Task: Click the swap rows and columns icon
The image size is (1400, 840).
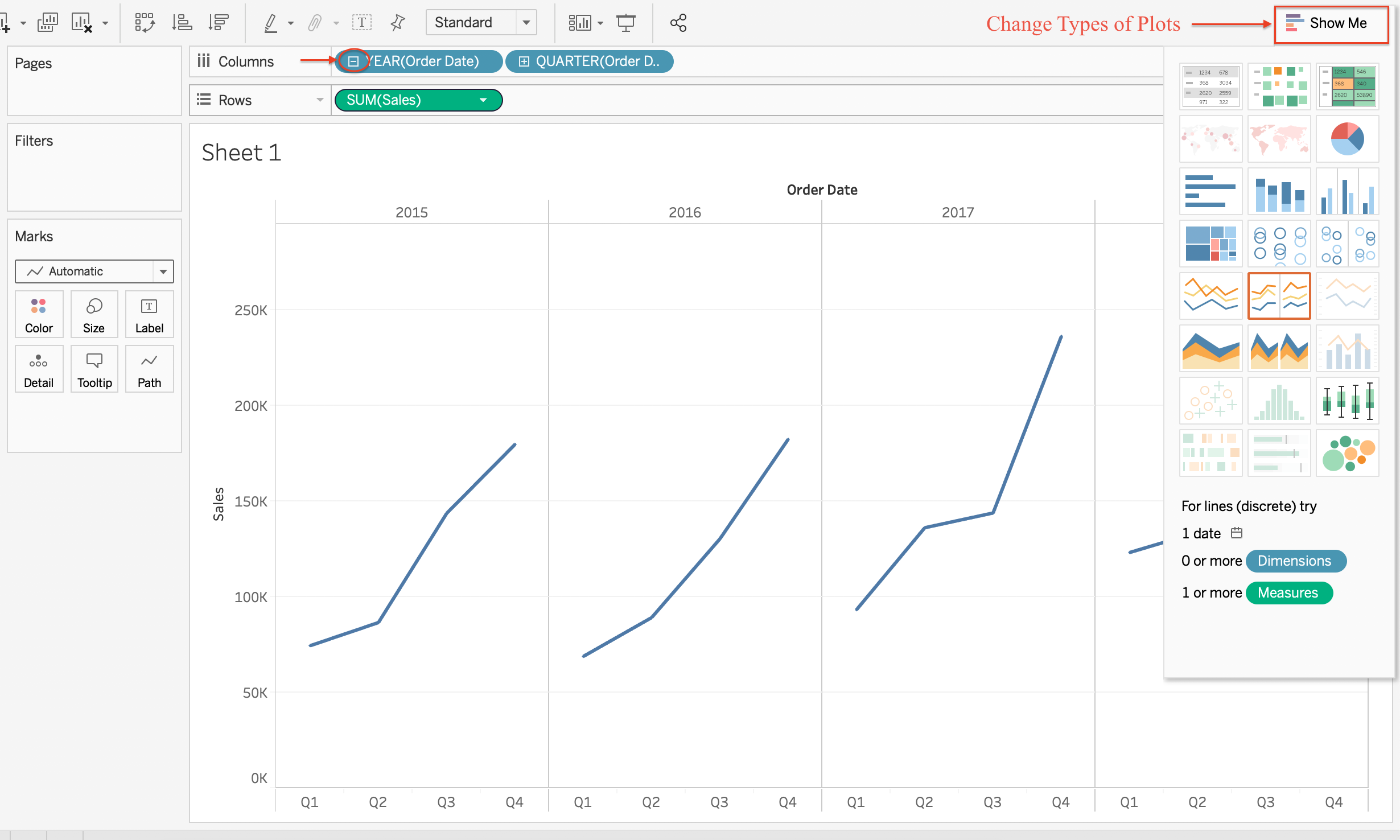Action: (145, 23)
